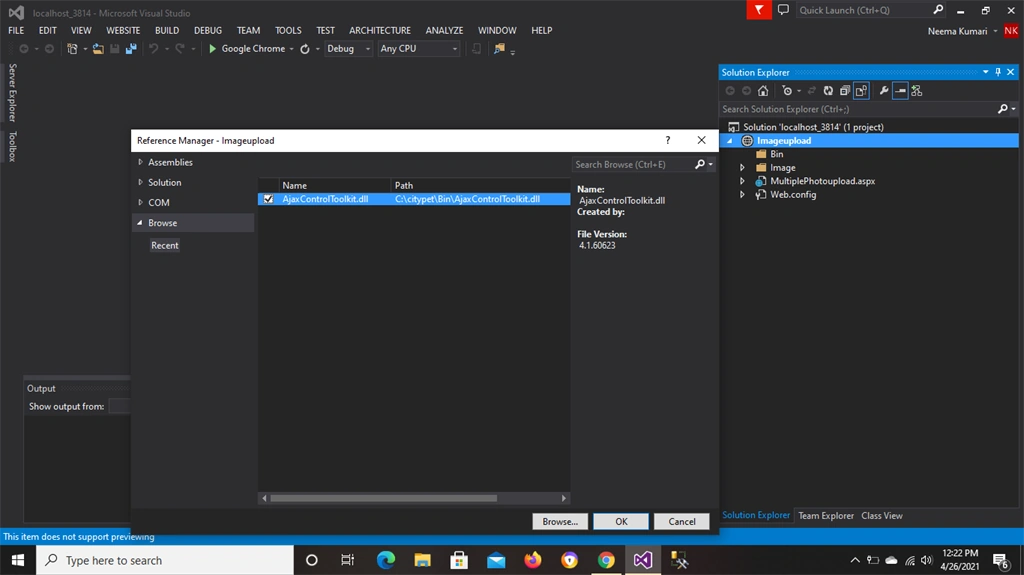Image resolution: width=1024 pixels, height=575 pixels.
Task: Click the Save All toolbar icon
Action: point(131,49)
